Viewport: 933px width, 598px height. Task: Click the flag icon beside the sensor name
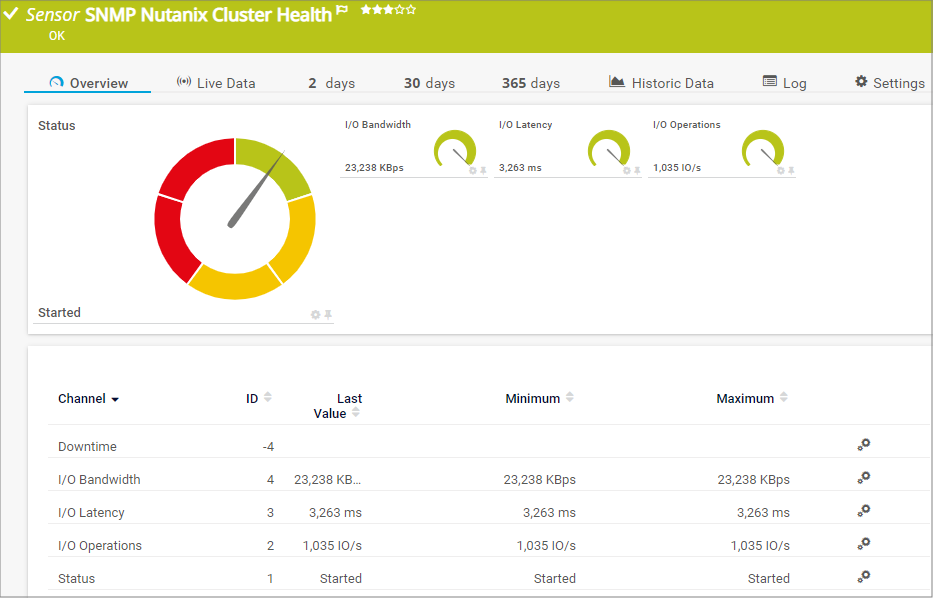(x=342, y=11)
